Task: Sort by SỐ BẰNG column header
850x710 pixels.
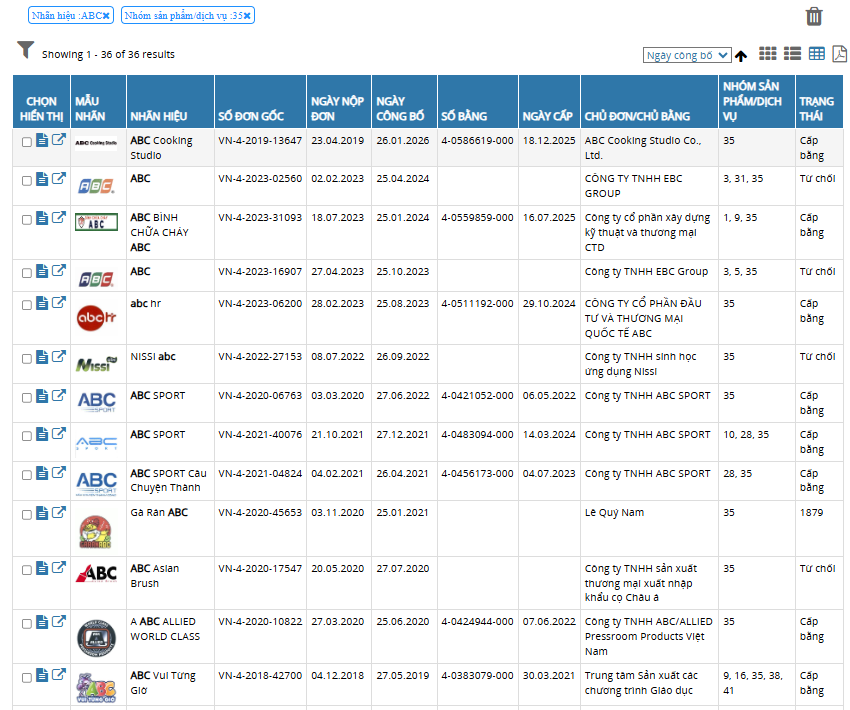Action: point(464,116)
